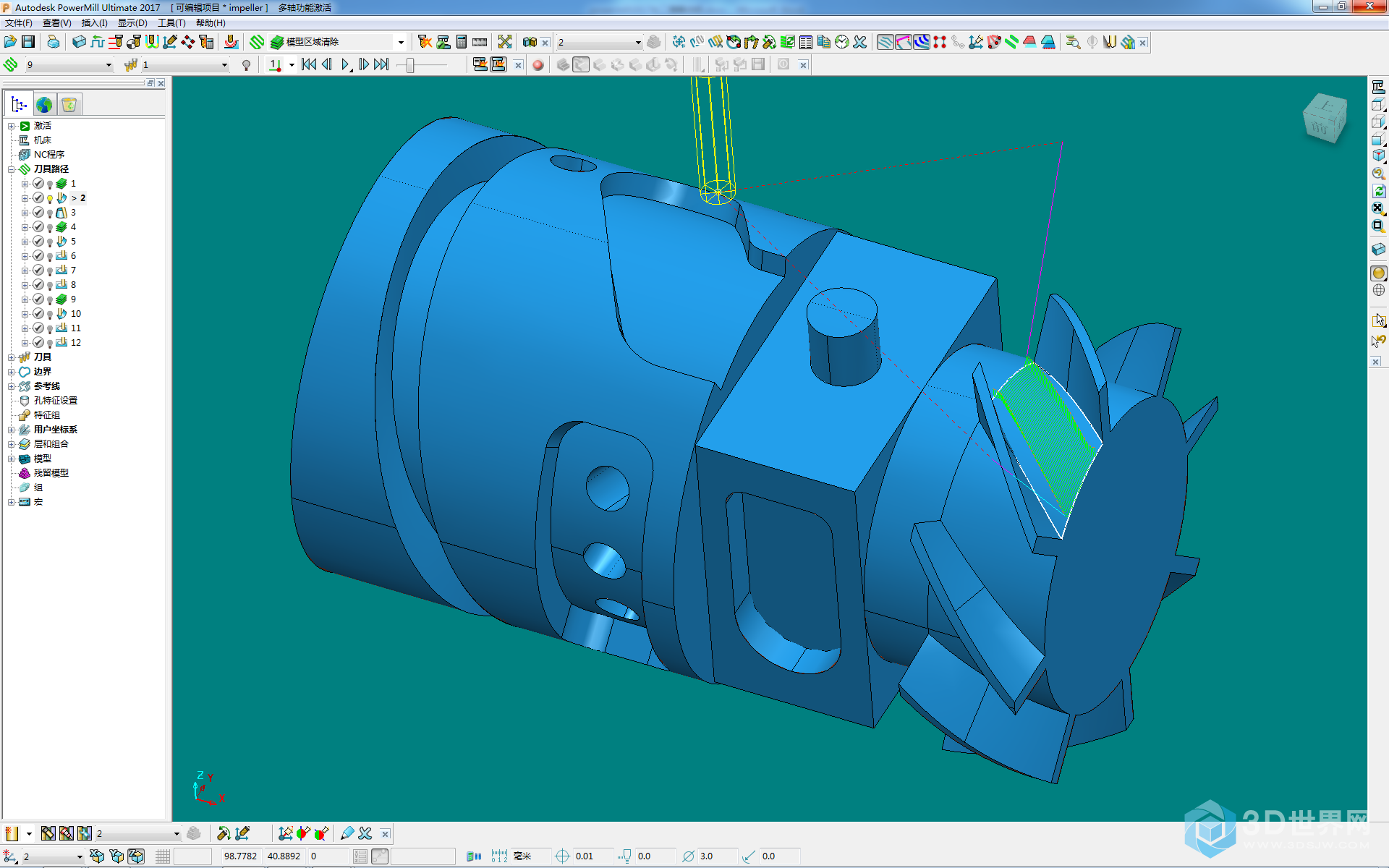This screenshot has height=868, width=1389.
Task: Toggle light bulb for toolpath 1
Action: (x=50, y=184)
